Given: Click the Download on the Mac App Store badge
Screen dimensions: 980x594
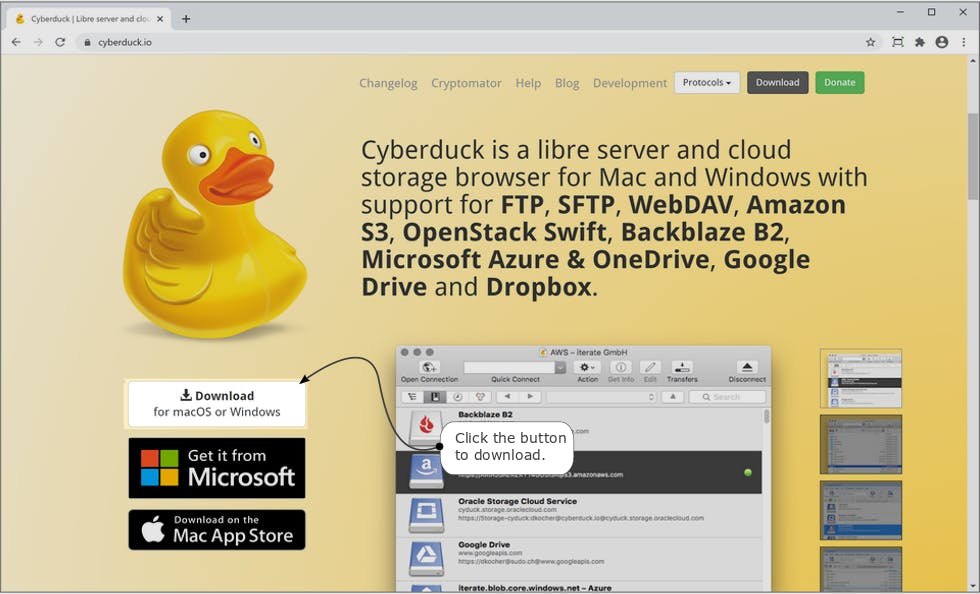Looking at the screenshot, I should point(217,530).
